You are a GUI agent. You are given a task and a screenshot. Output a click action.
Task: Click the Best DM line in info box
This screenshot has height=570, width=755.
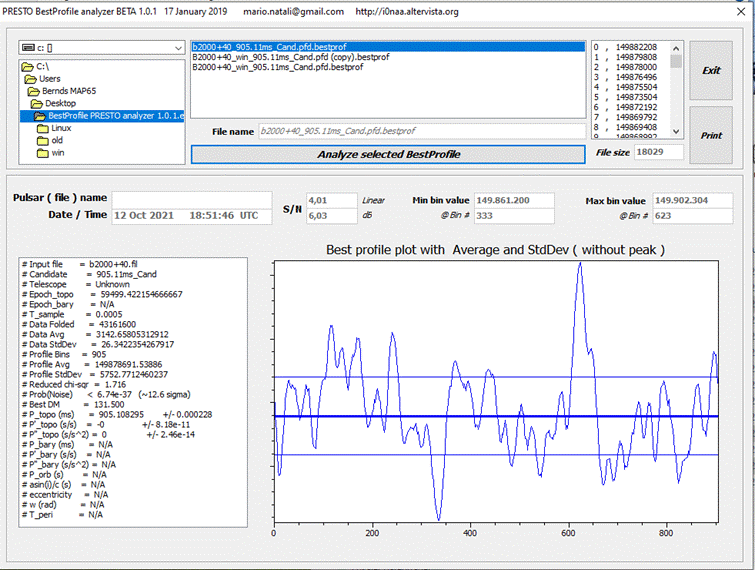tap(73, 404)
